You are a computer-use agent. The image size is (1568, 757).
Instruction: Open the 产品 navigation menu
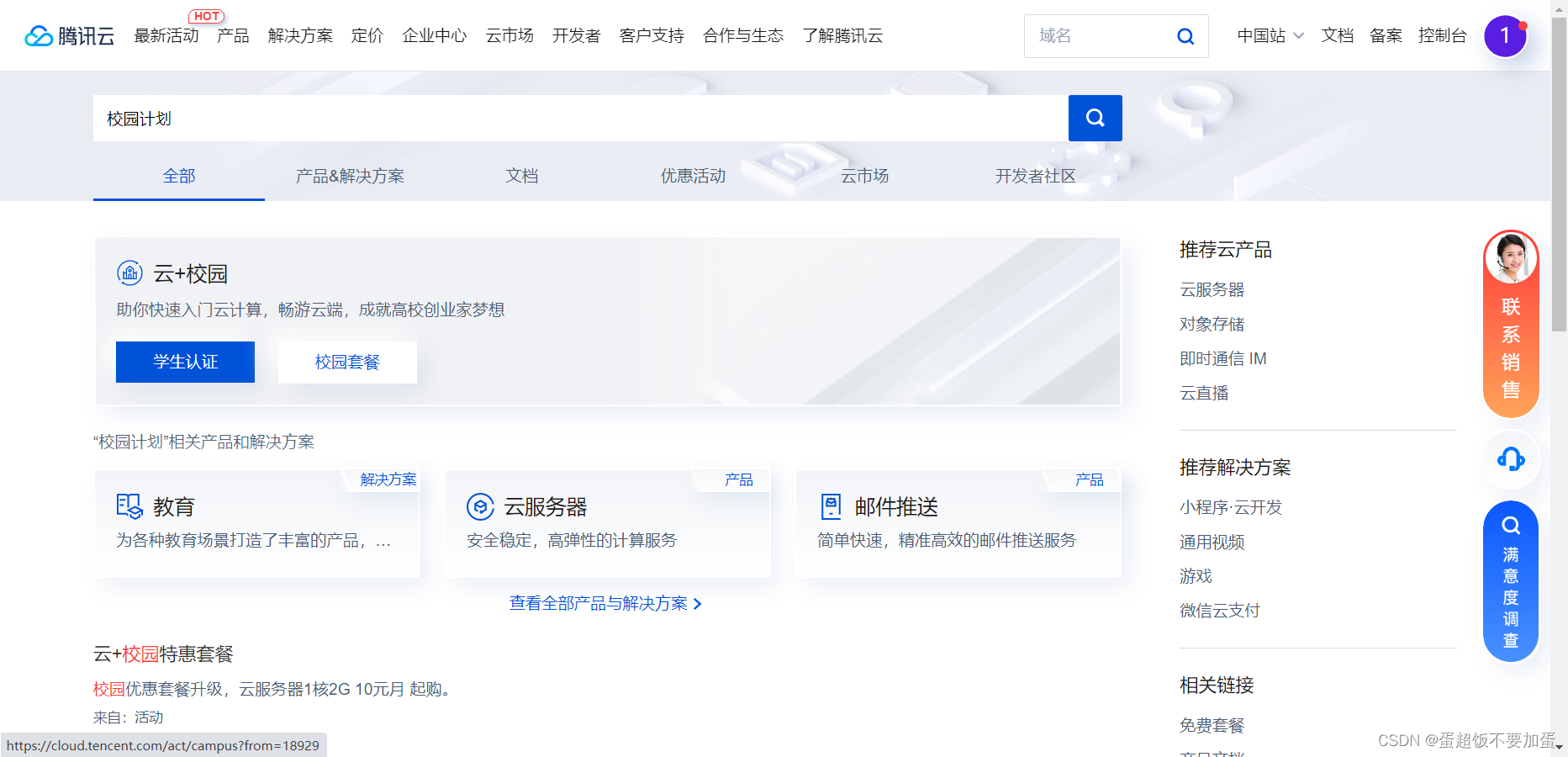(x=233, y=35)
